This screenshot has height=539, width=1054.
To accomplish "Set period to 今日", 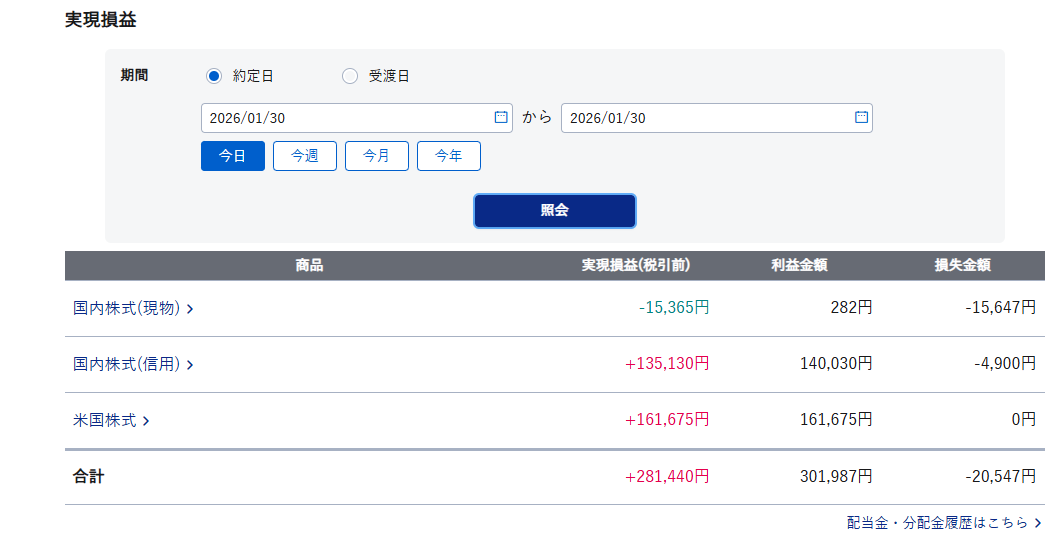I will 233,156.
